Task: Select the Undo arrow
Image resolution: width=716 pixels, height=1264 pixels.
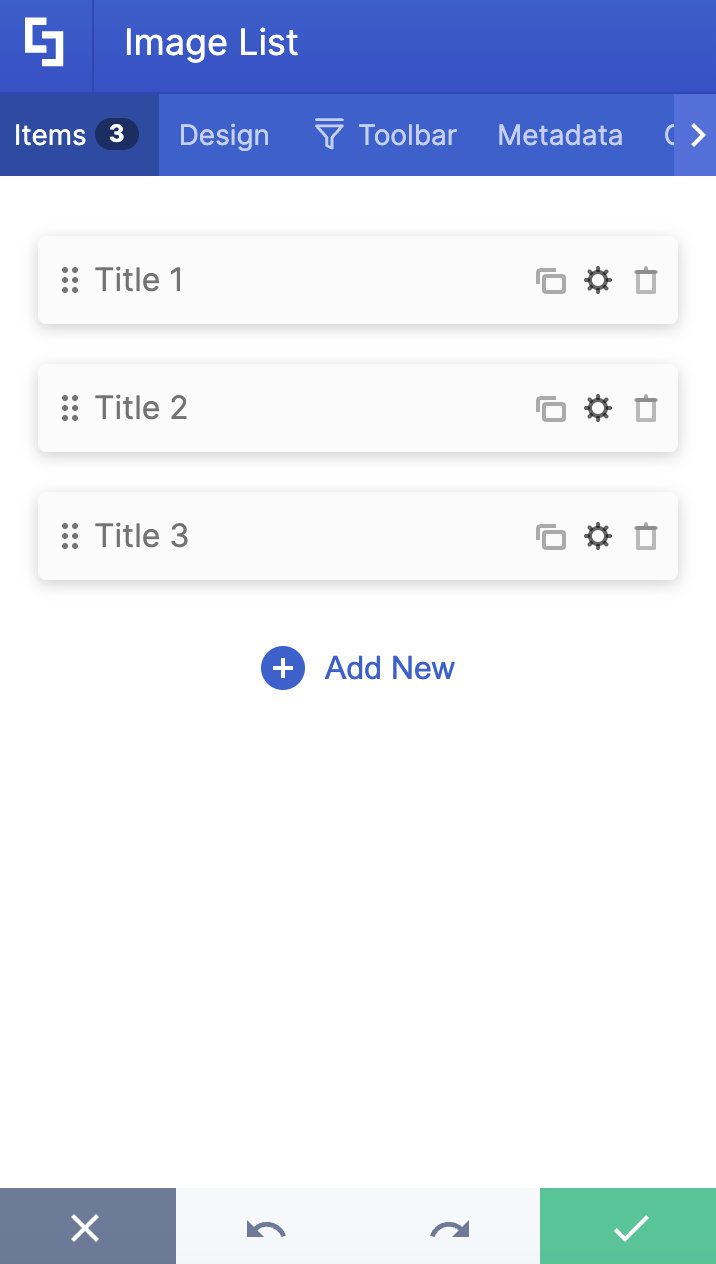Action: (x=263, y=1226)
